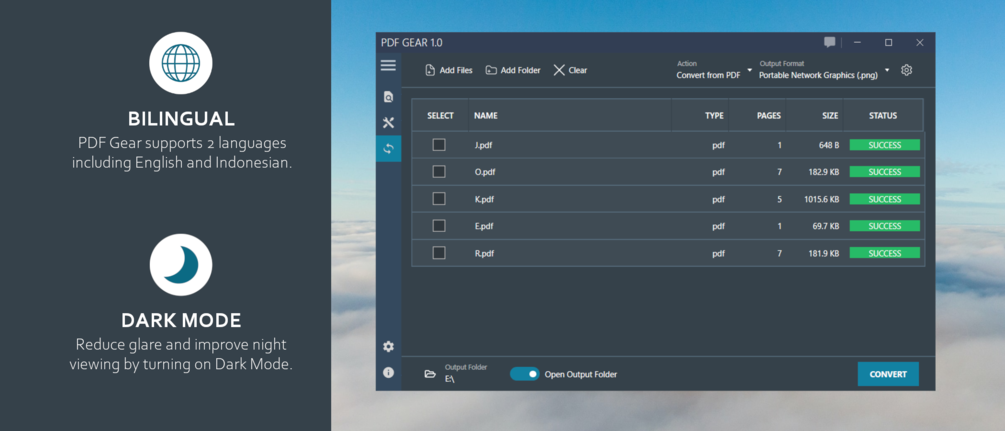Image resolution: width=1005 pixels, height=431 pixels.
Task: Open output format settings gear
Action: click(x=906, y=71)
